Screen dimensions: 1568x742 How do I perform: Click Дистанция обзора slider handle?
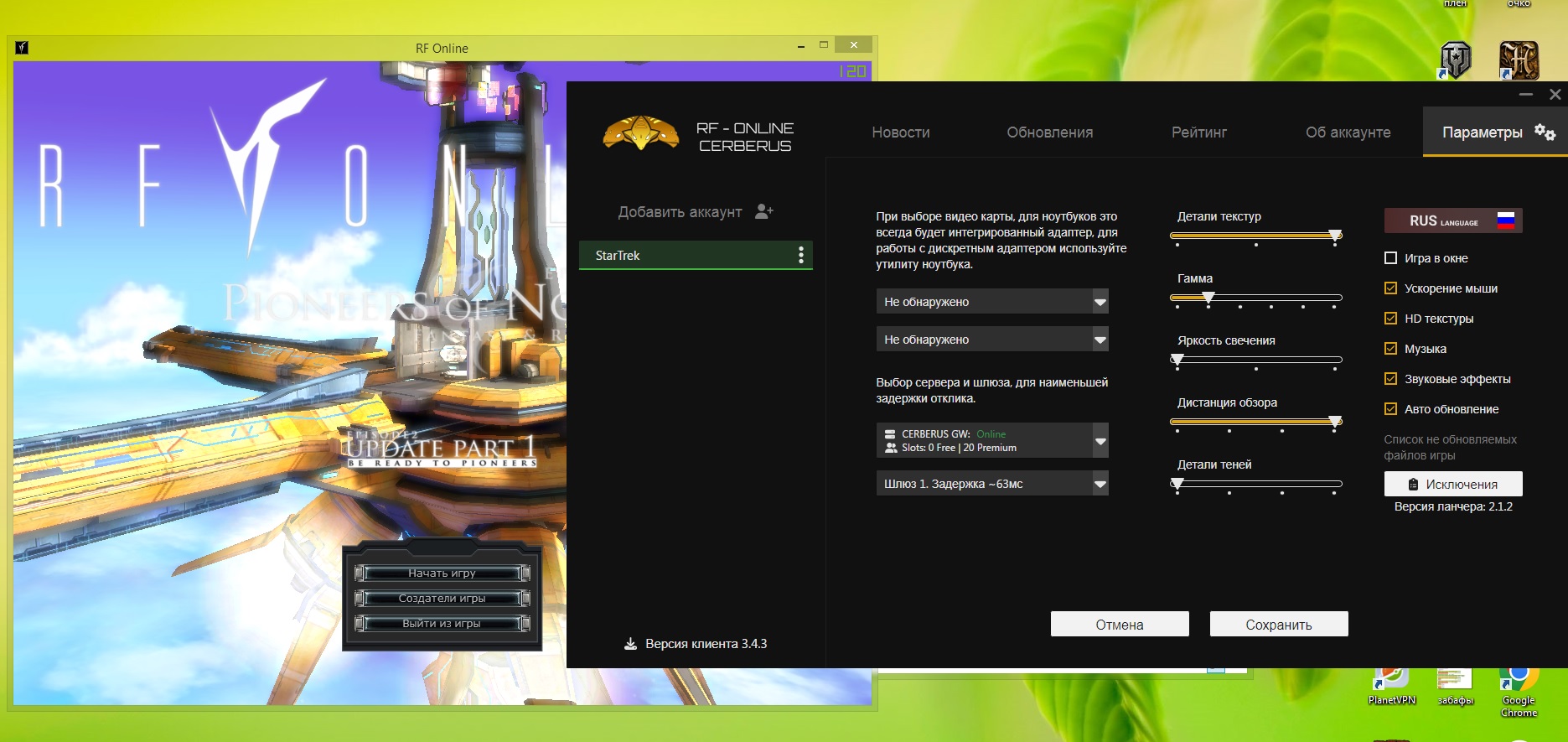(1336, 422)
